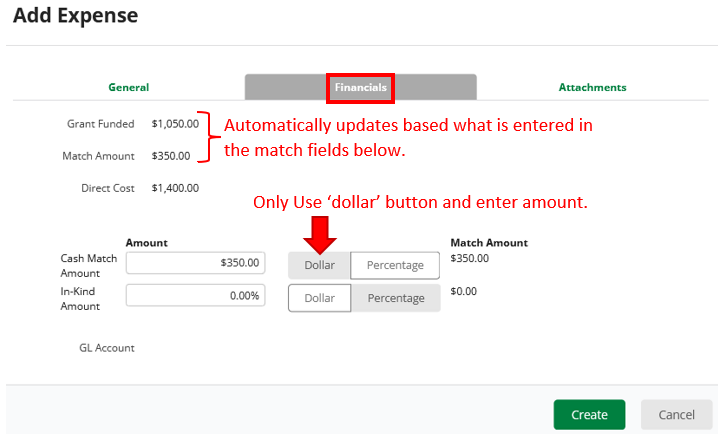Choose Dollar for In-Kind Amount
718x436 pixels.
tap(319, 298)
